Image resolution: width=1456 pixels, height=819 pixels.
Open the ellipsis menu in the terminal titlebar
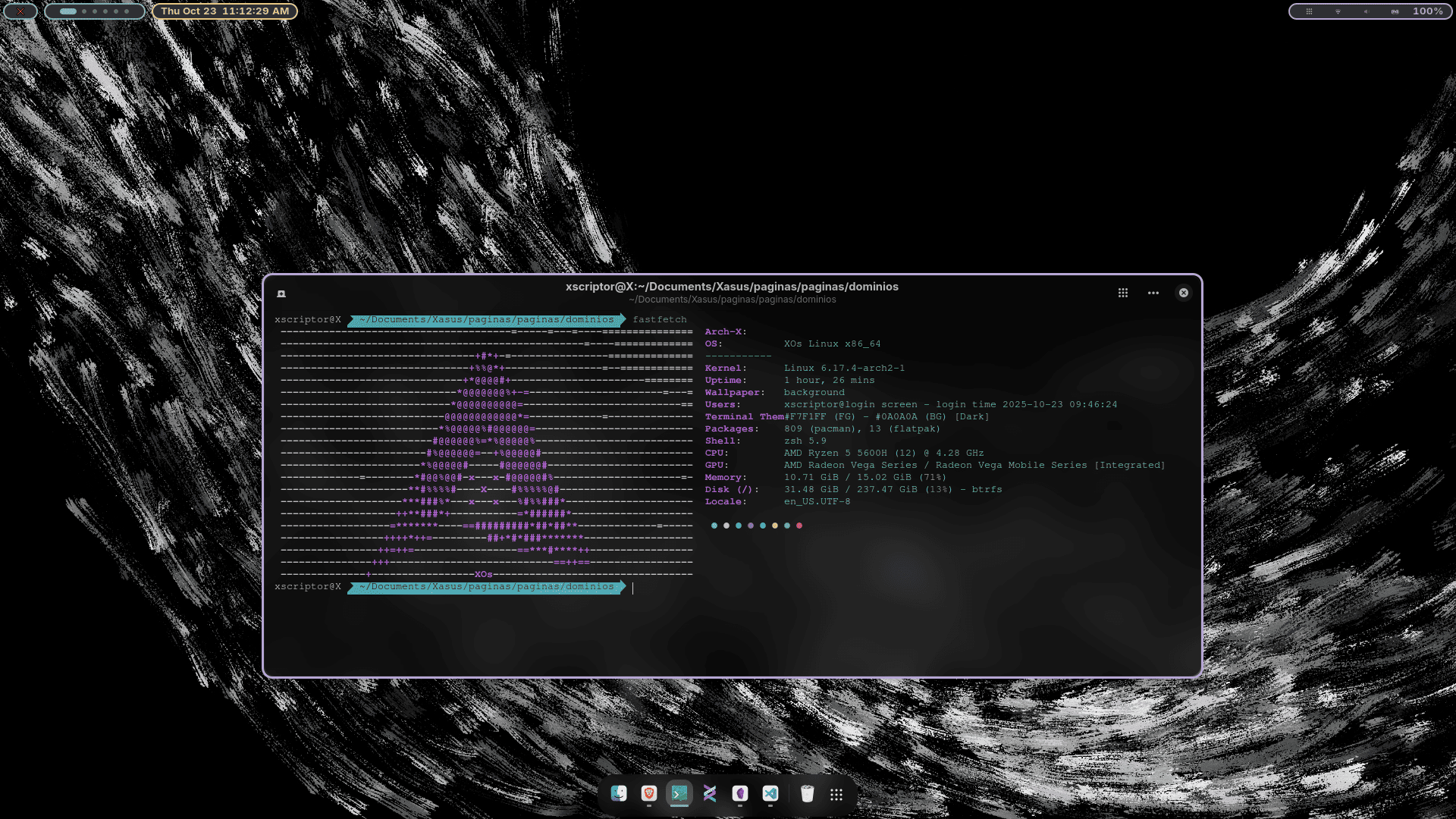click(x=1153, y=293)
